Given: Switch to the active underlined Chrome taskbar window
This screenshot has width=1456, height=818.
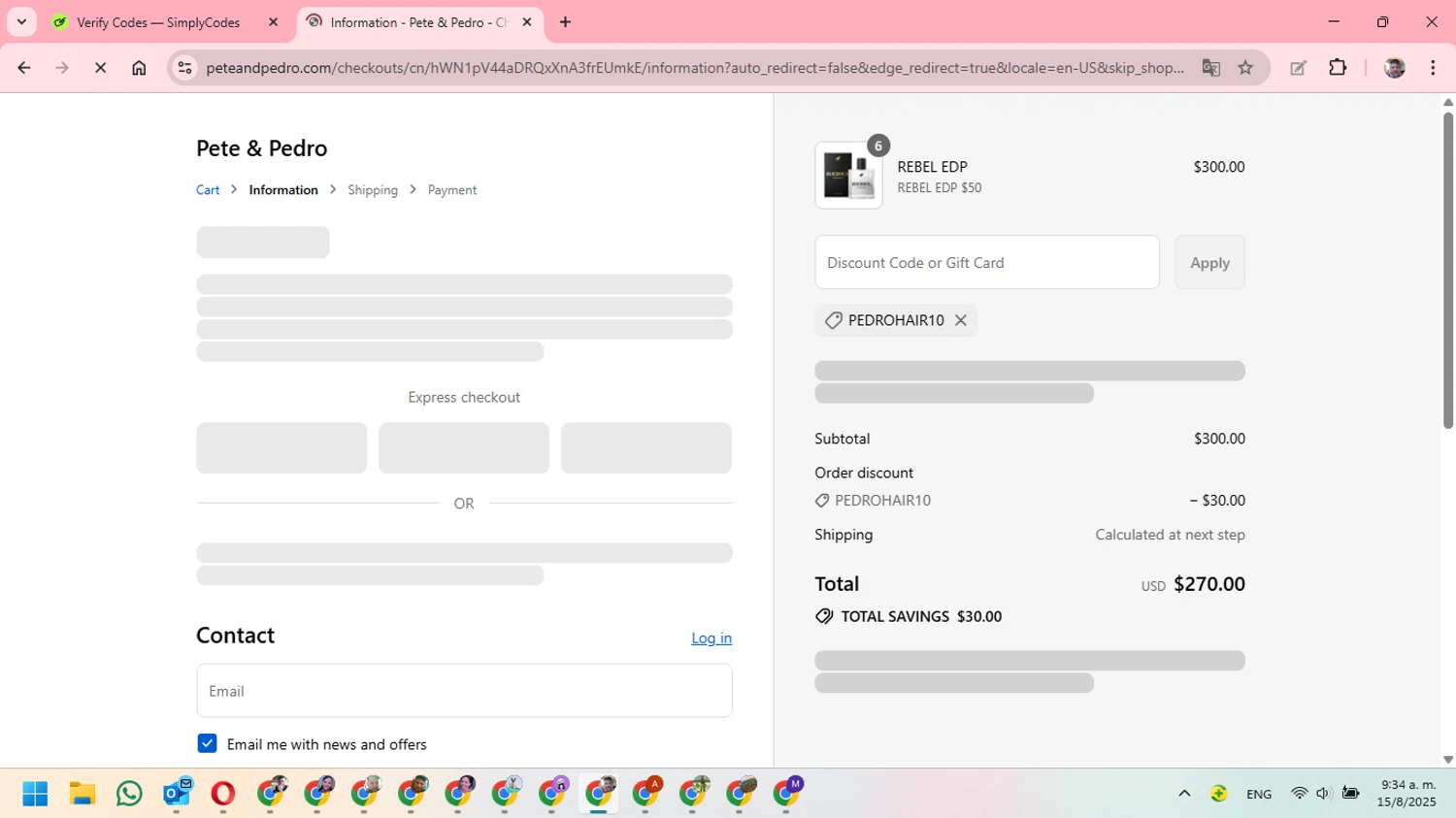Looking at the screenshot, I should (x=599, y=794).
